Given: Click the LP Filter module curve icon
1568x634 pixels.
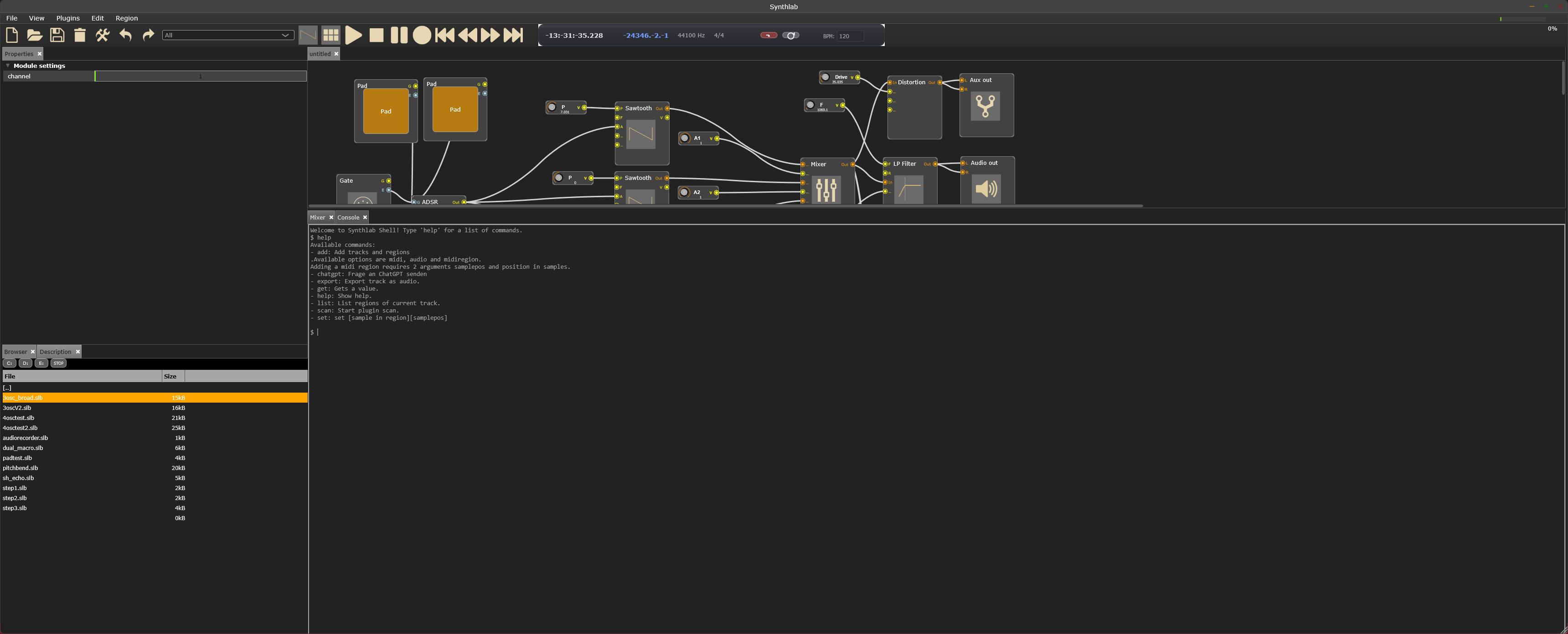Looking at the screenshot, I should 909,189.
